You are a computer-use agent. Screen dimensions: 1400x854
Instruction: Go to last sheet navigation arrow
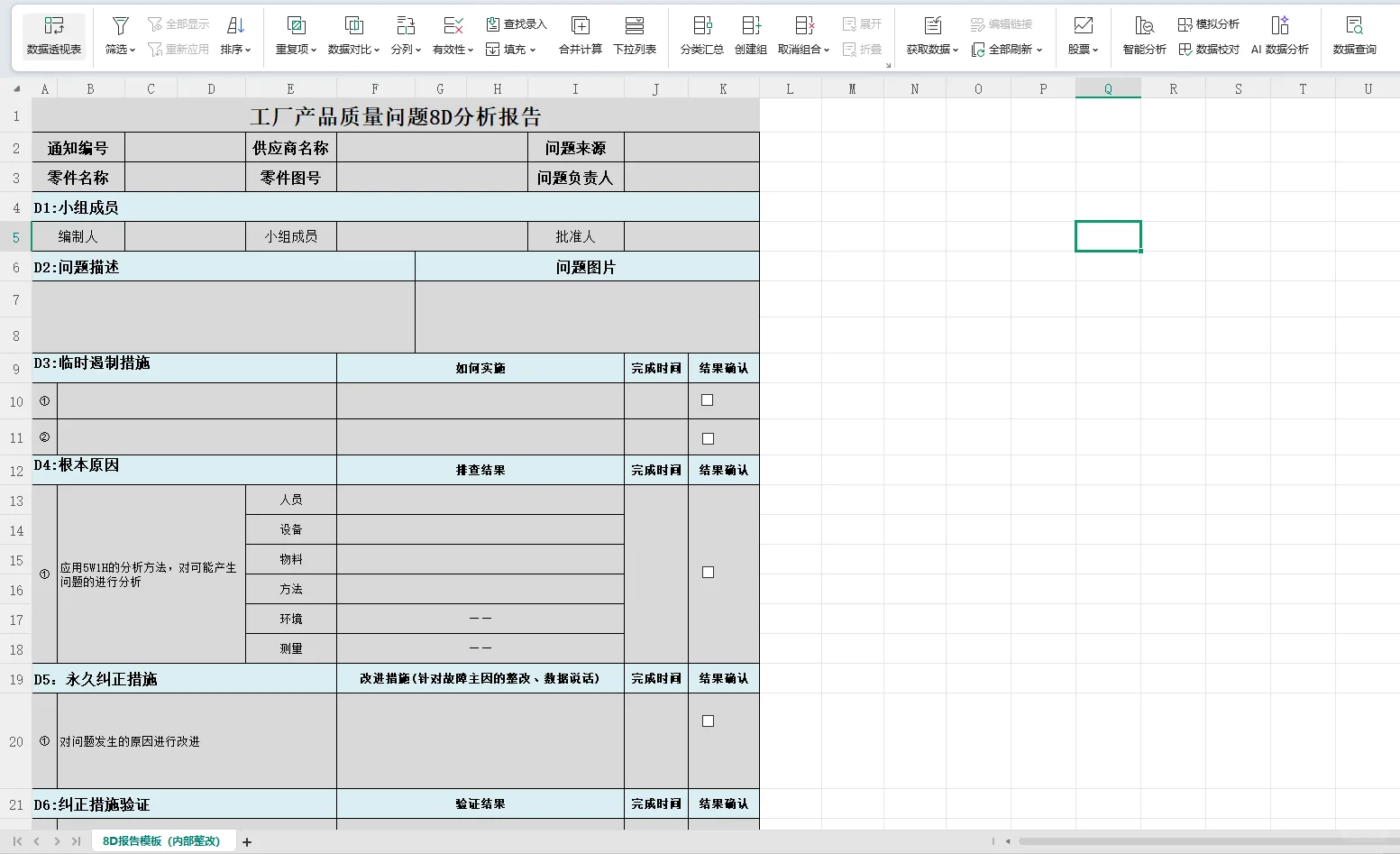click(x=76, y=841)
